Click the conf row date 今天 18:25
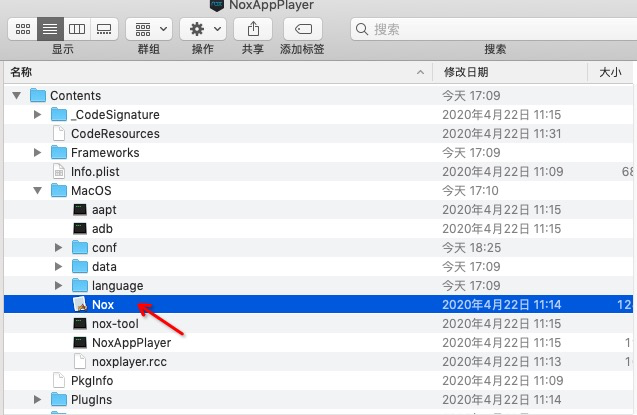Image resolution: width=637 pixels, height=415 pixels. pyautogui.click(x=471, y=248)
